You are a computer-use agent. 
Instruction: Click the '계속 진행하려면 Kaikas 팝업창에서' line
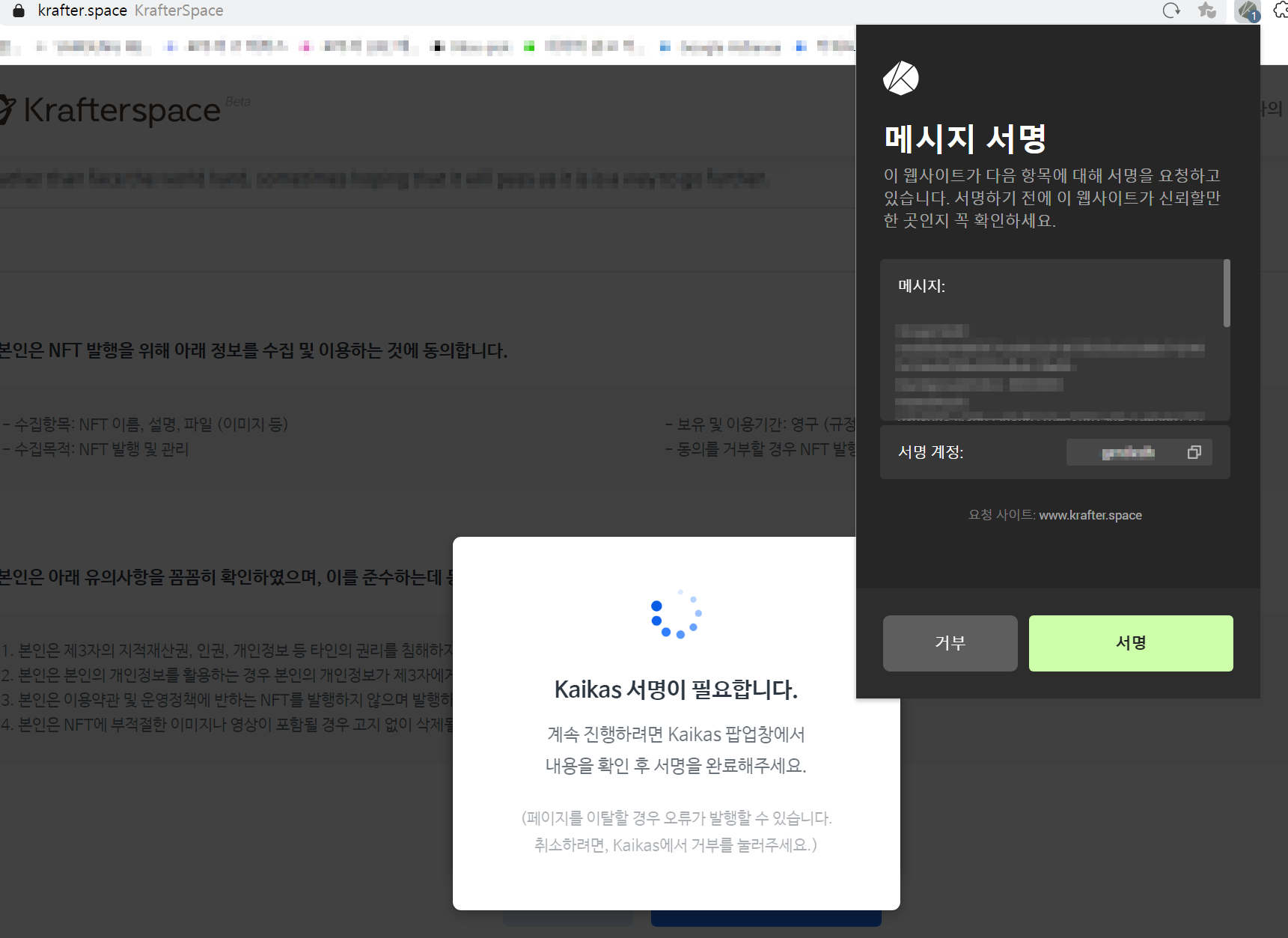click(676, 734)
